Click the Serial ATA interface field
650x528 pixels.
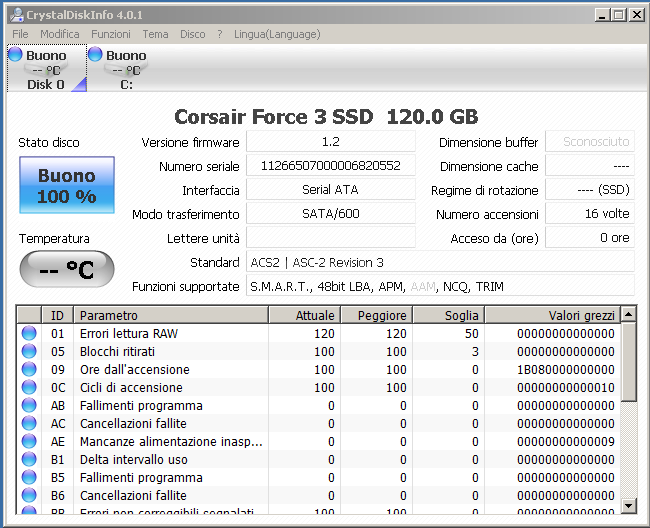[331, 190]
